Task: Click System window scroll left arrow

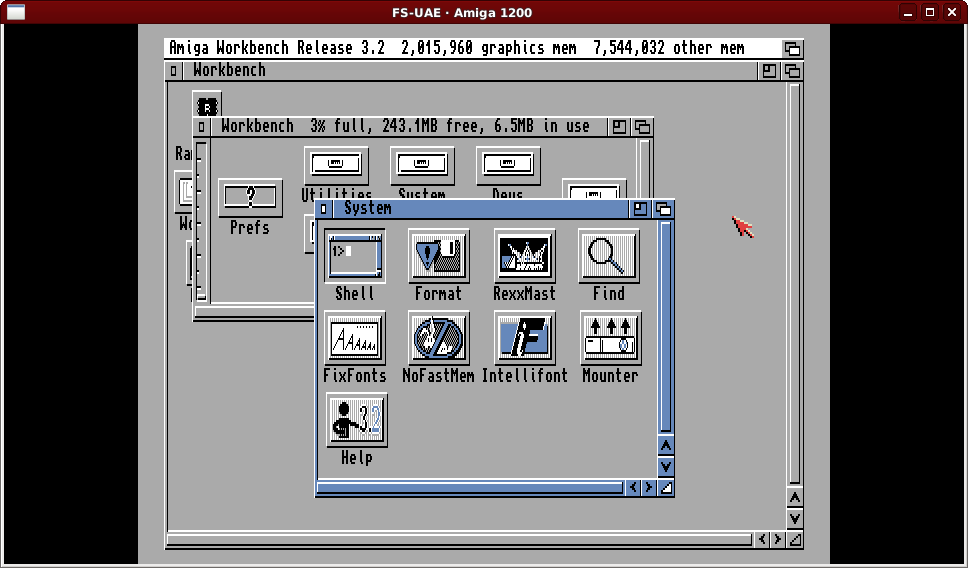Action: [x=633, y=488]
